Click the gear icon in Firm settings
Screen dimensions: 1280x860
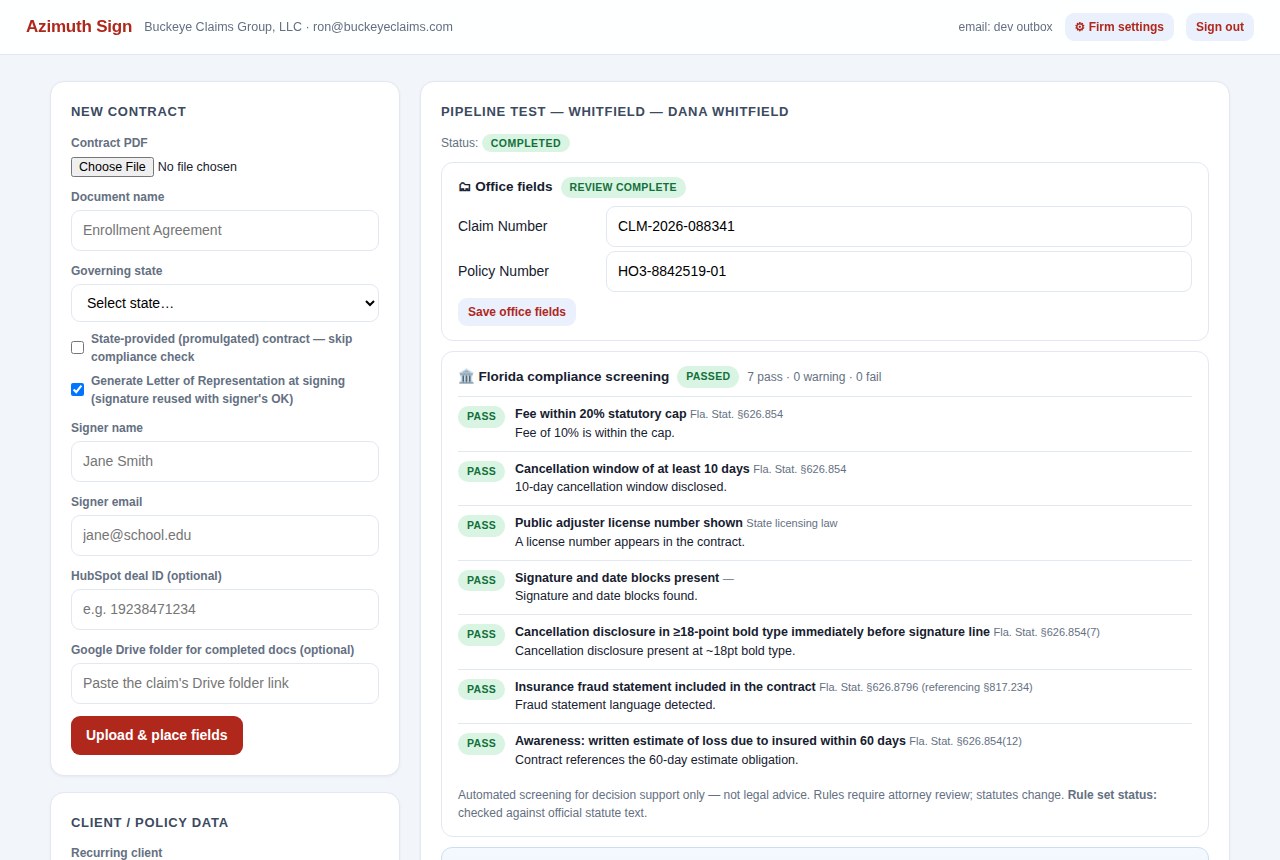pyautogui.click(x=1080, y=27)
